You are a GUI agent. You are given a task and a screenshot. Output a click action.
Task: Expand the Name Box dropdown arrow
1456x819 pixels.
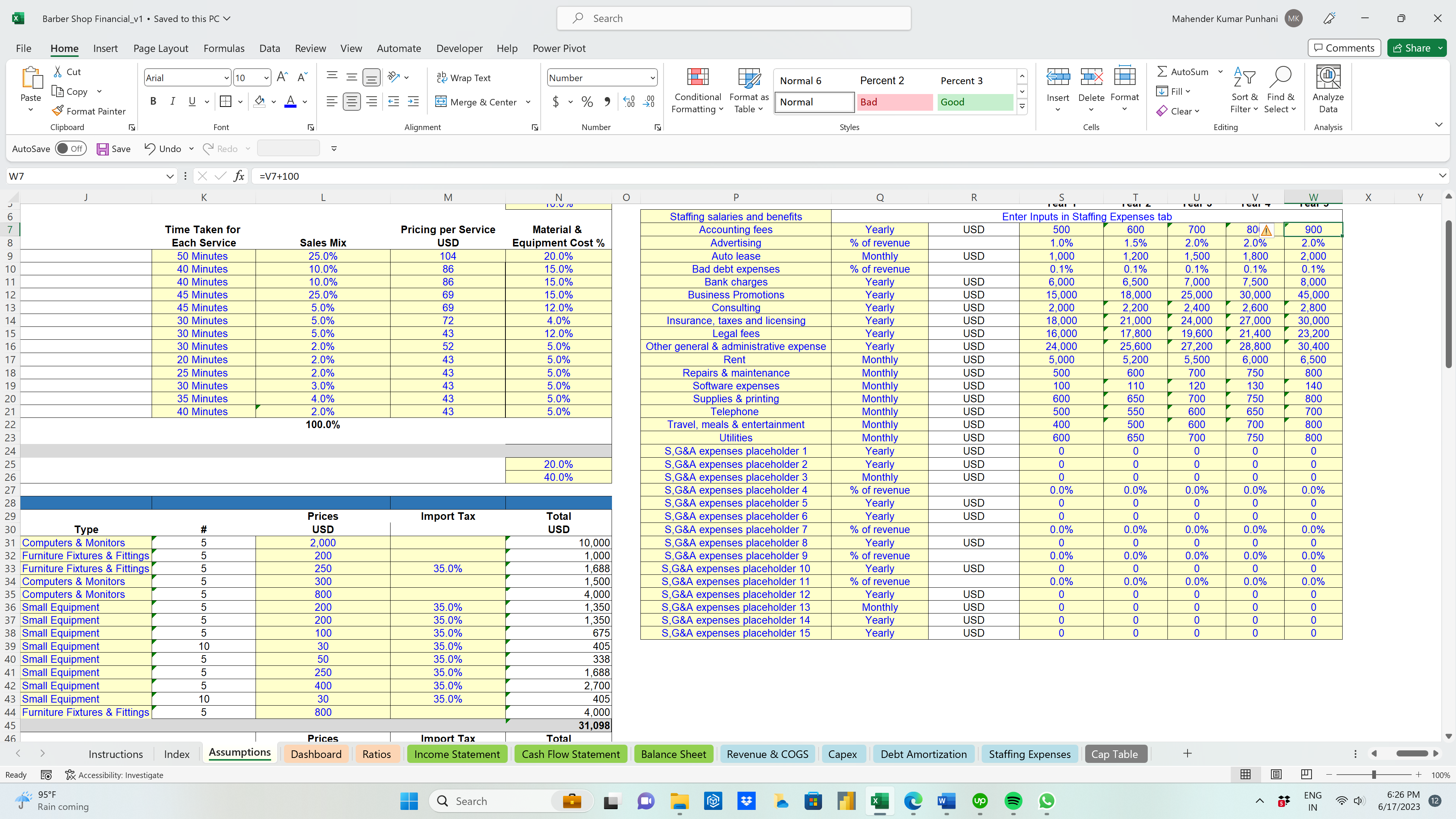click(x=169, y=176)
